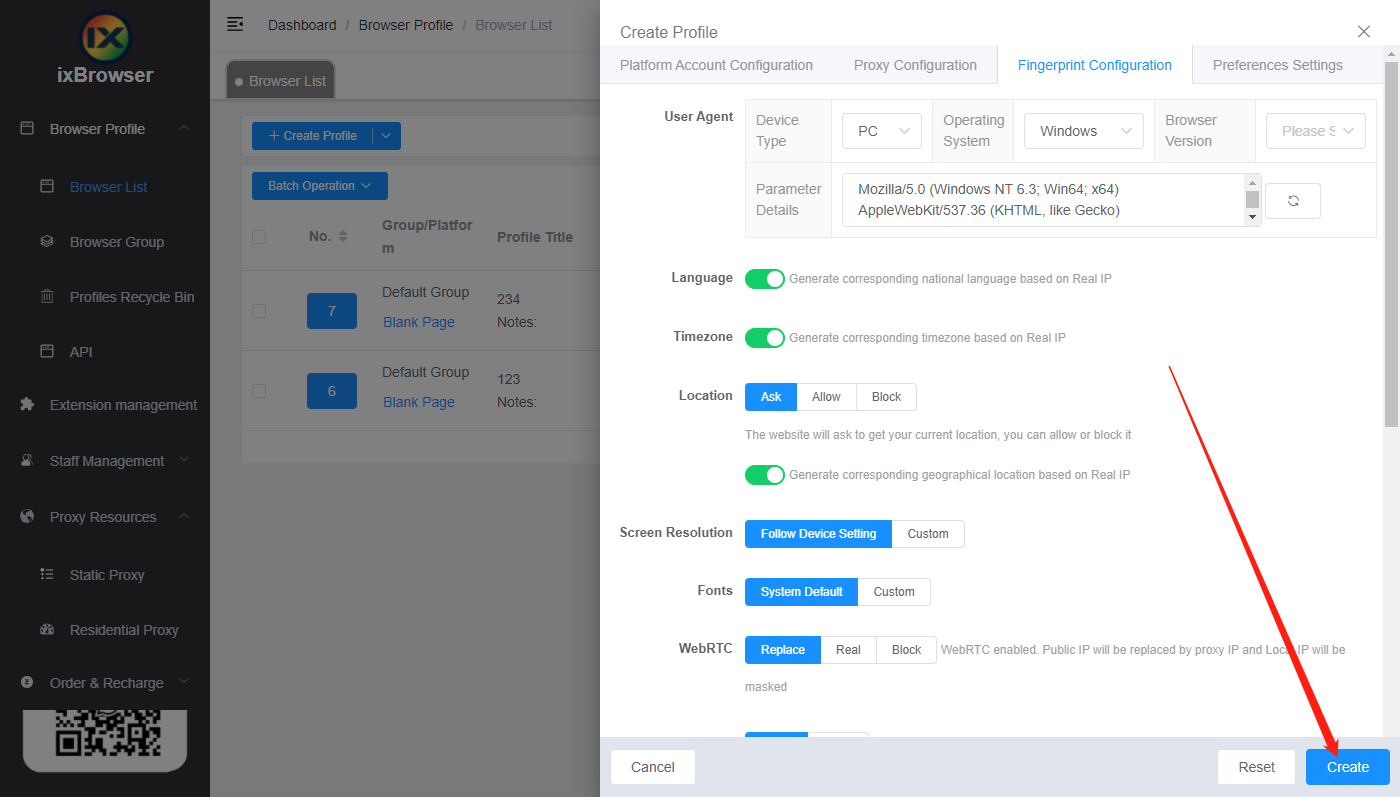Open the Operating System Windows dropdown
The width and height of the screenshot is (1400, 797).
(1083, 131)
